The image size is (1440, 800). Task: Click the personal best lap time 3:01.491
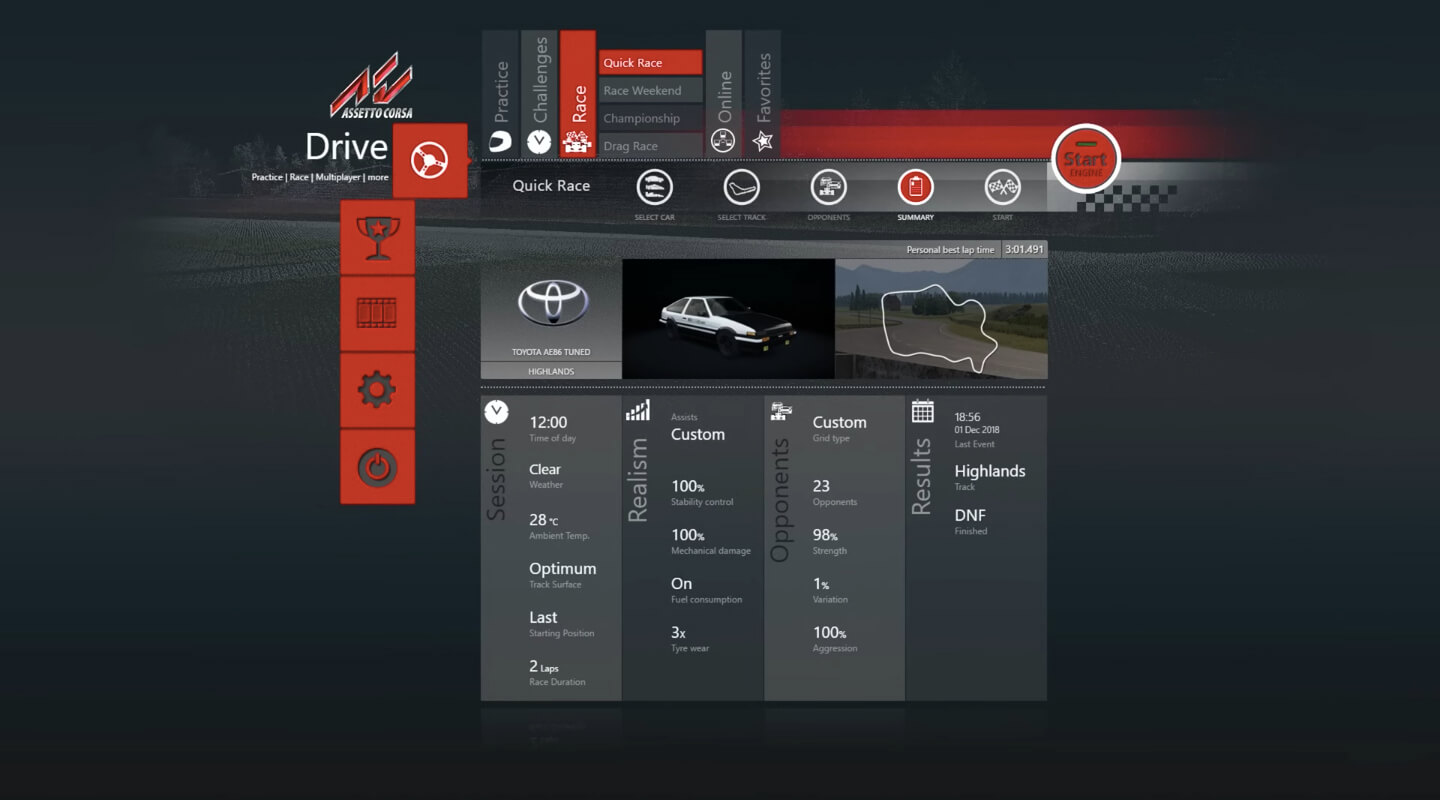point(1025,249)
